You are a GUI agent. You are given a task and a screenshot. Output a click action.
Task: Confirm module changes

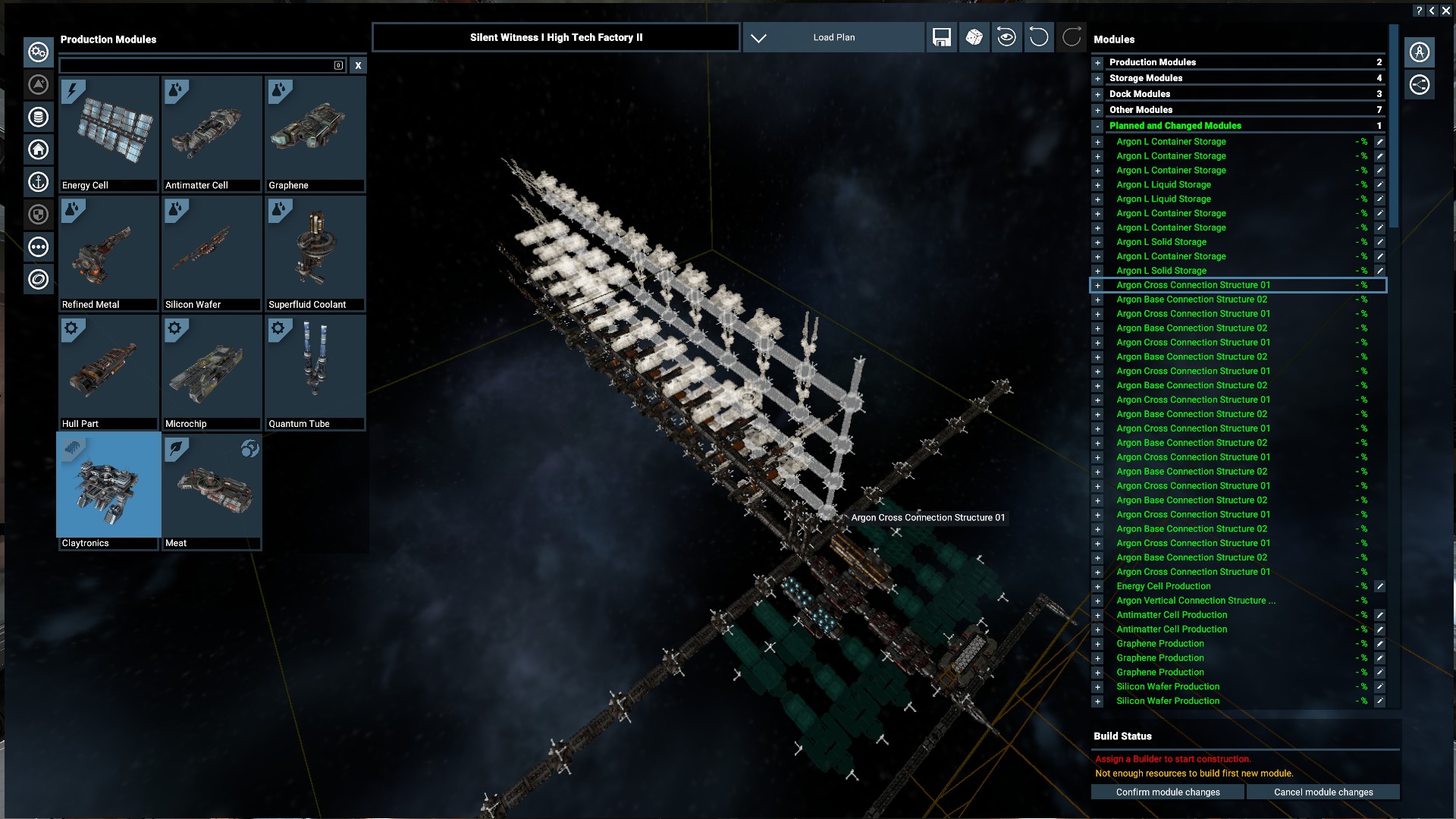[1167, 792]
